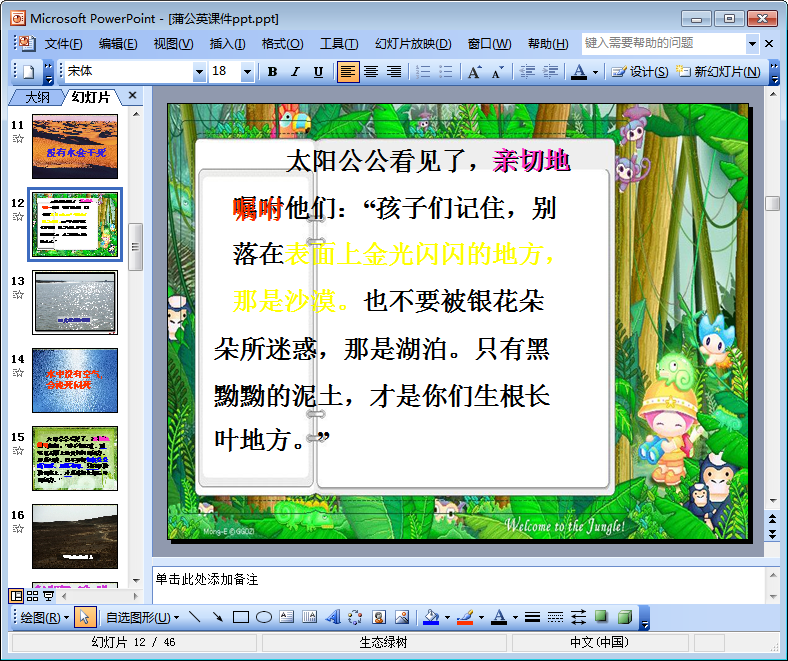
Task: Start slide show from current slide
Action: (x=48, y=596)
